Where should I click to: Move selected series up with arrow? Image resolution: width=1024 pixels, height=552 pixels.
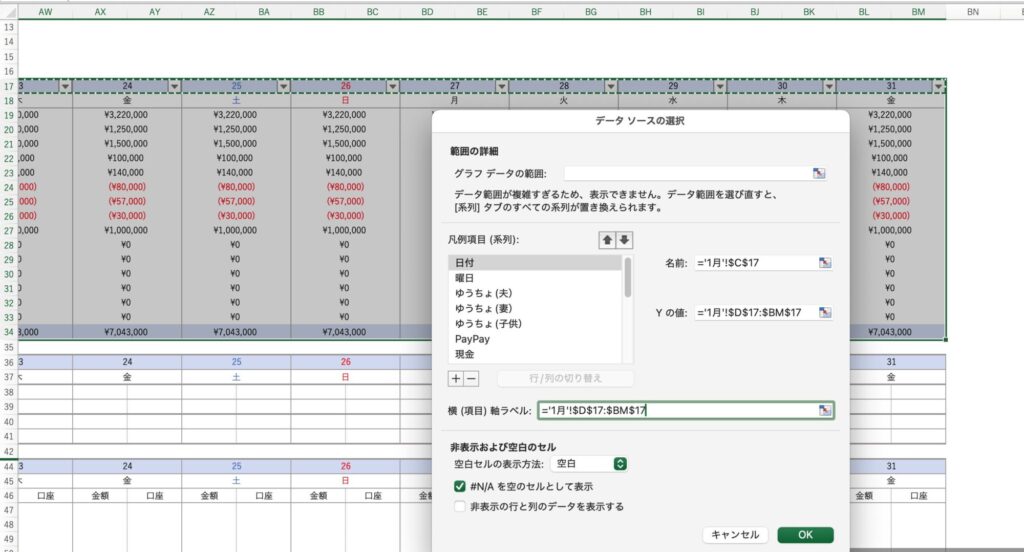(x=606, y=240)
